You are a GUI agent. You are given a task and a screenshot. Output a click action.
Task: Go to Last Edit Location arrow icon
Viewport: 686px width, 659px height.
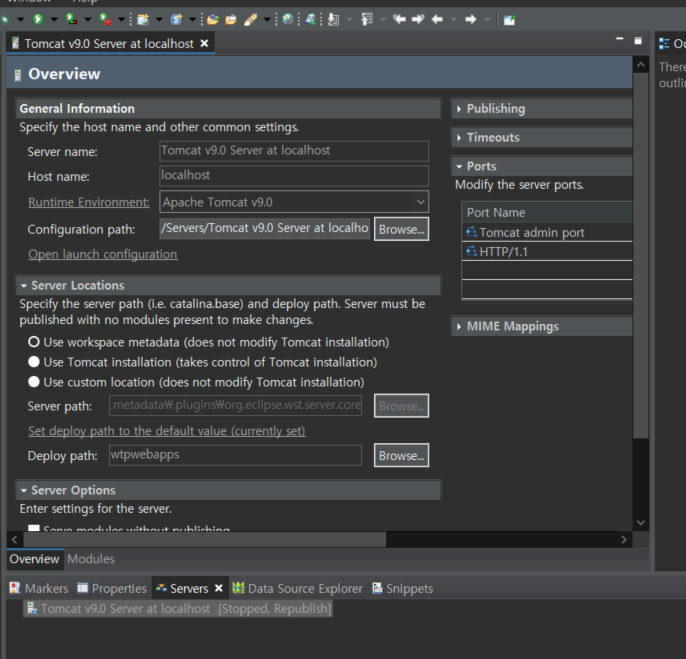tap(399, 19)
